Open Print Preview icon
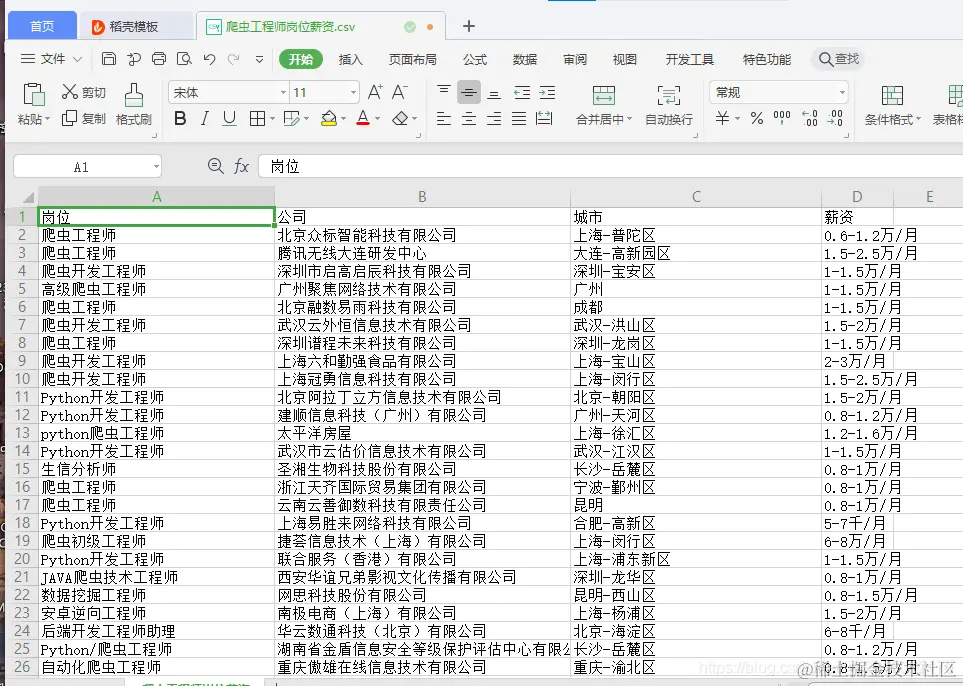The width and height of the screenshot is (963, 686). (184, 59)
